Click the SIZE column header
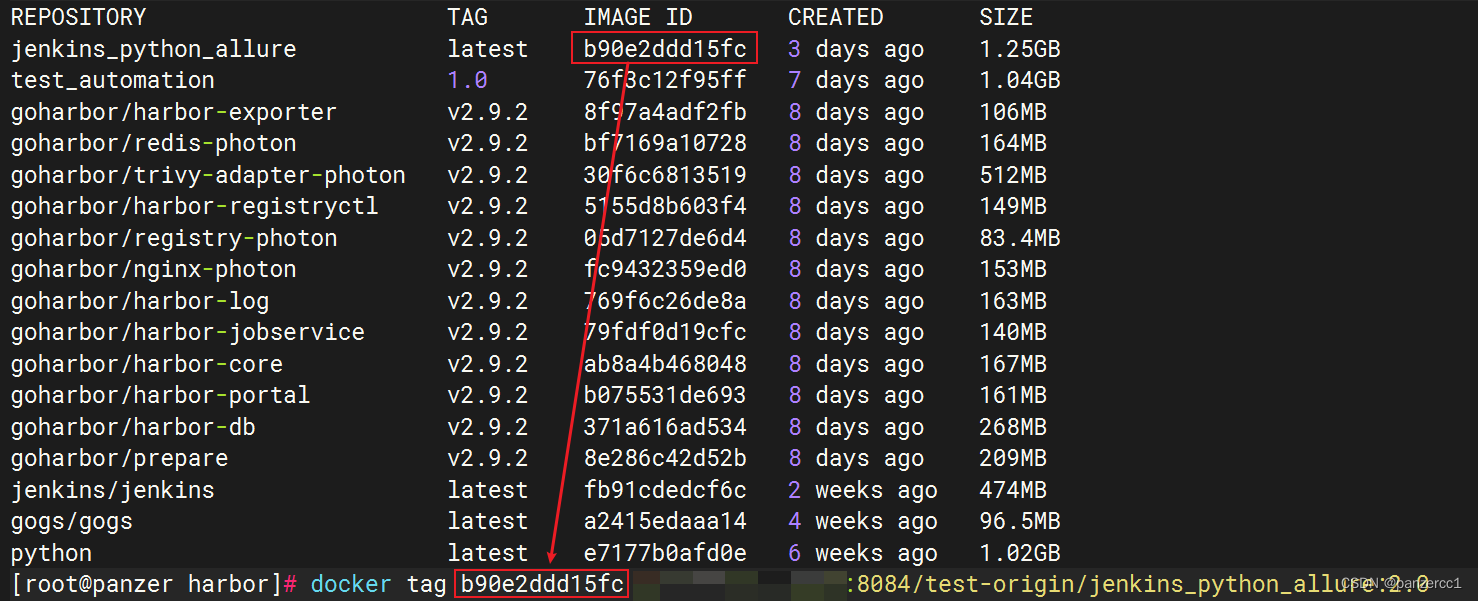 coord(1006,17)
